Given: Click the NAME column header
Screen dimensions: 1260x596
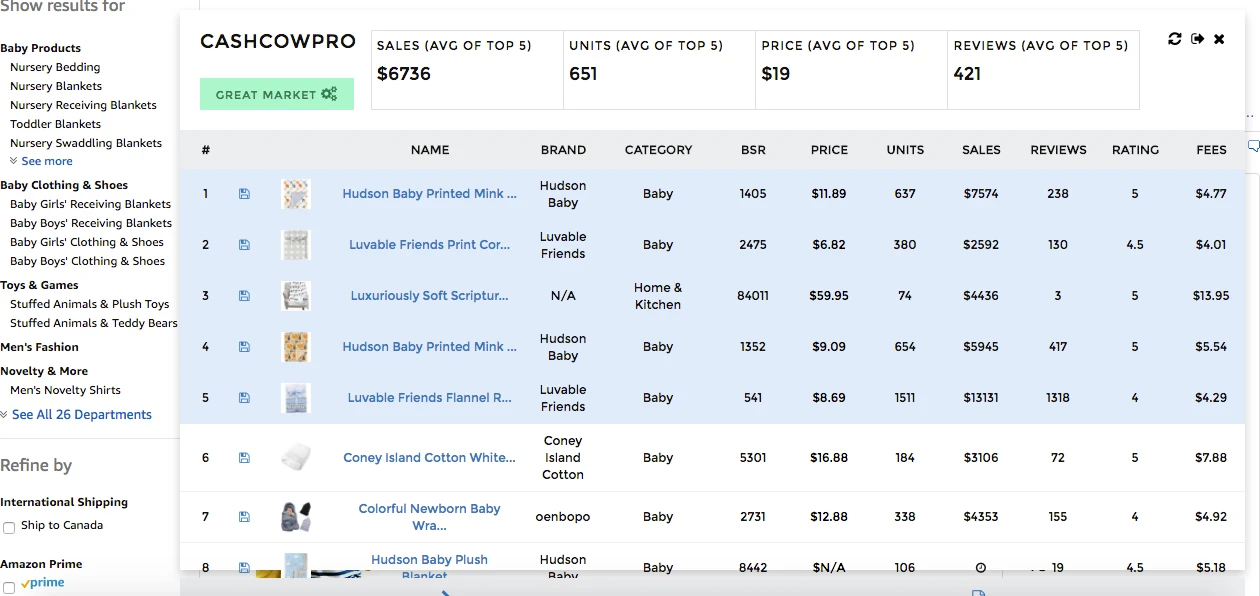Looking at the screenshot, I should pos(430,150).
